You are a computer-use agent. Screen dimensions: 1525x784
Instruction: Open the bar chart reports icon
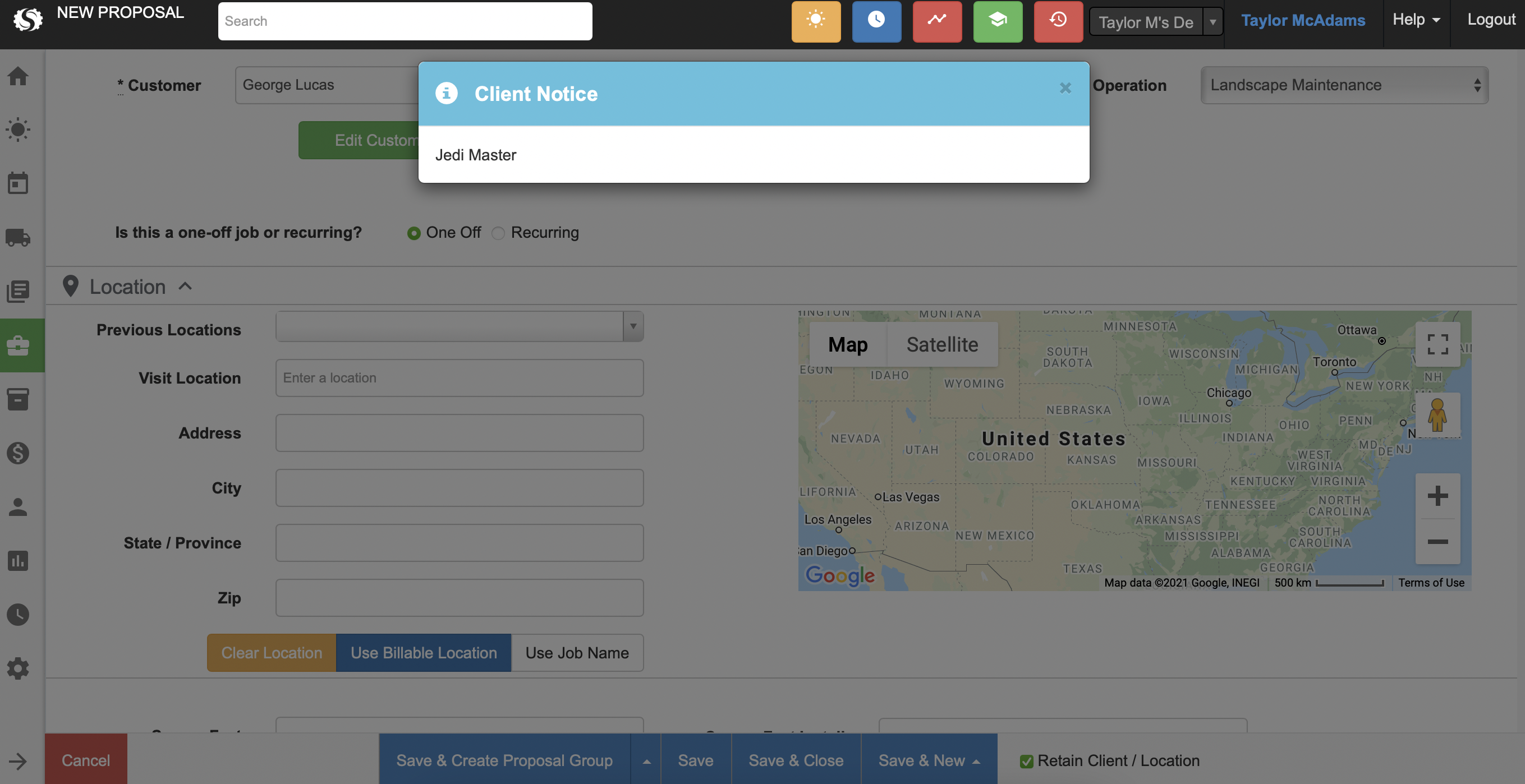pyautogui.click(x=18, y=561)
